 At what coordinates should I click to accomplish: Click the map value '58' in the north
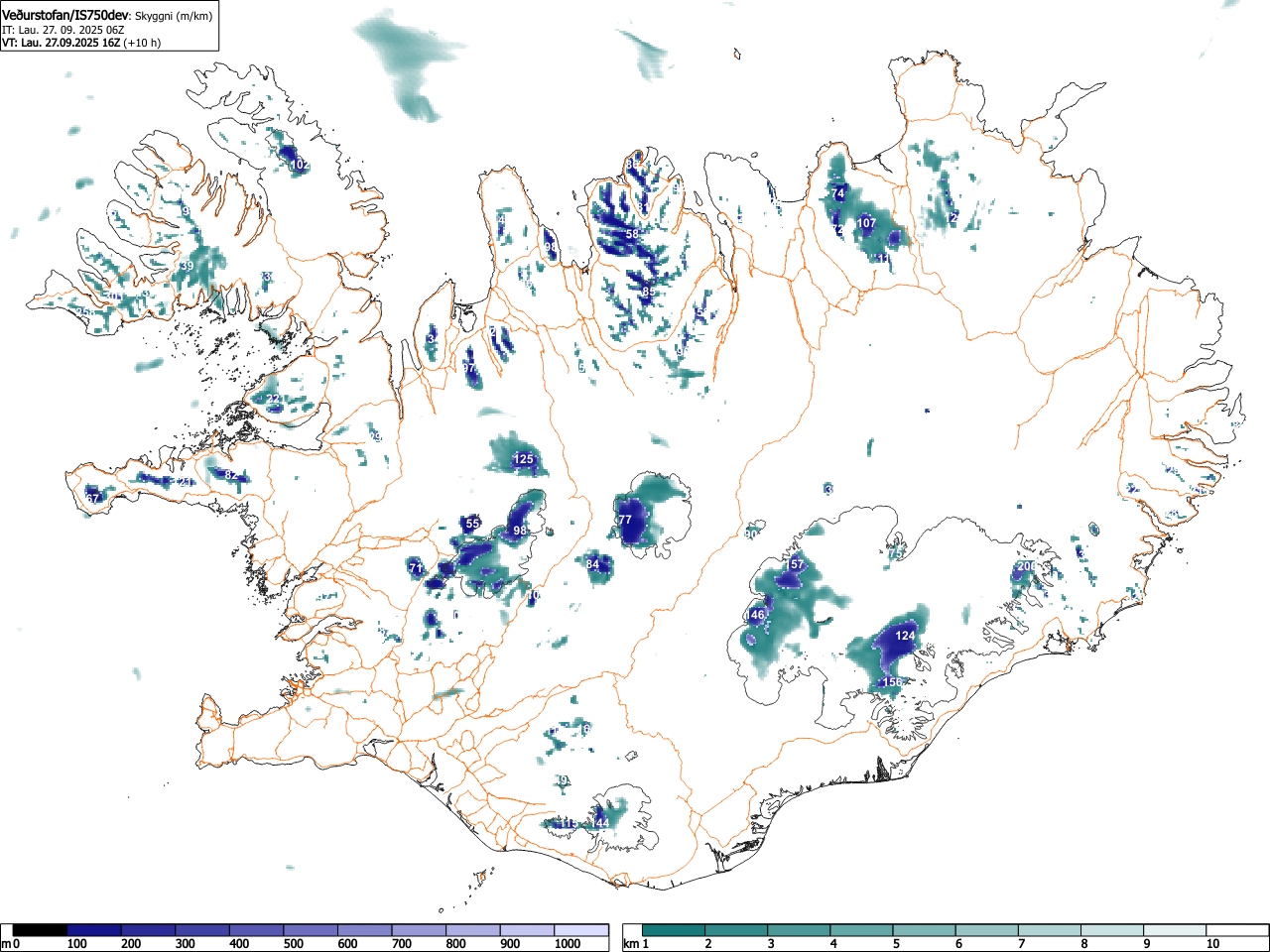tap(632, 234)
